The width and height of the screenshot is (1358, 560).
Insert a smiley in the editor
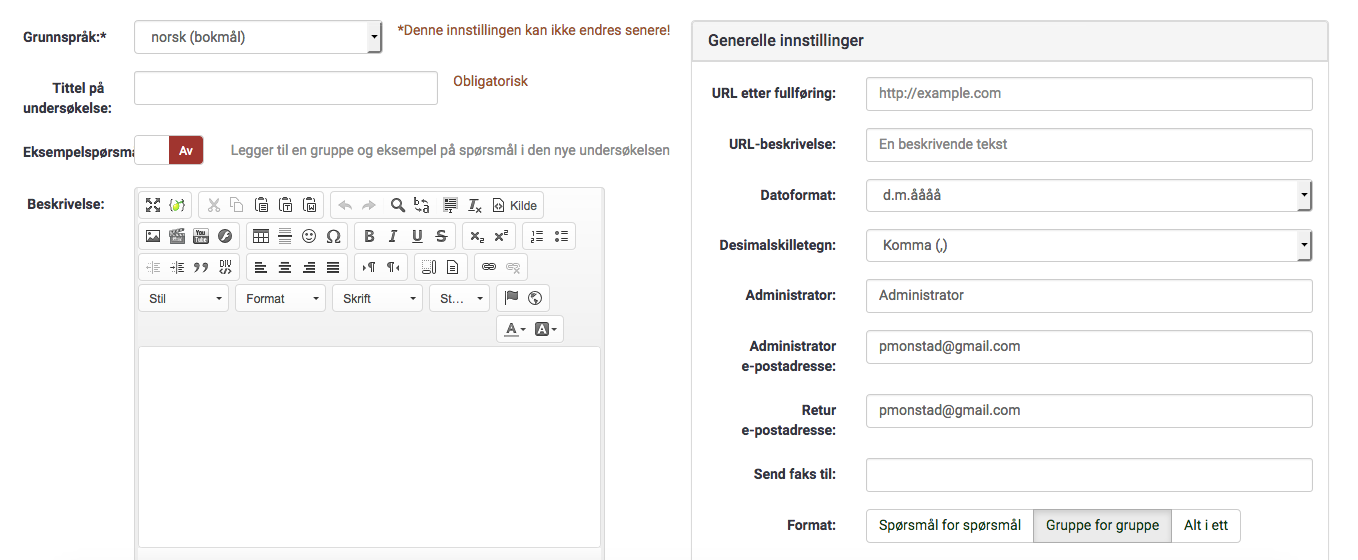coord(309,237)
